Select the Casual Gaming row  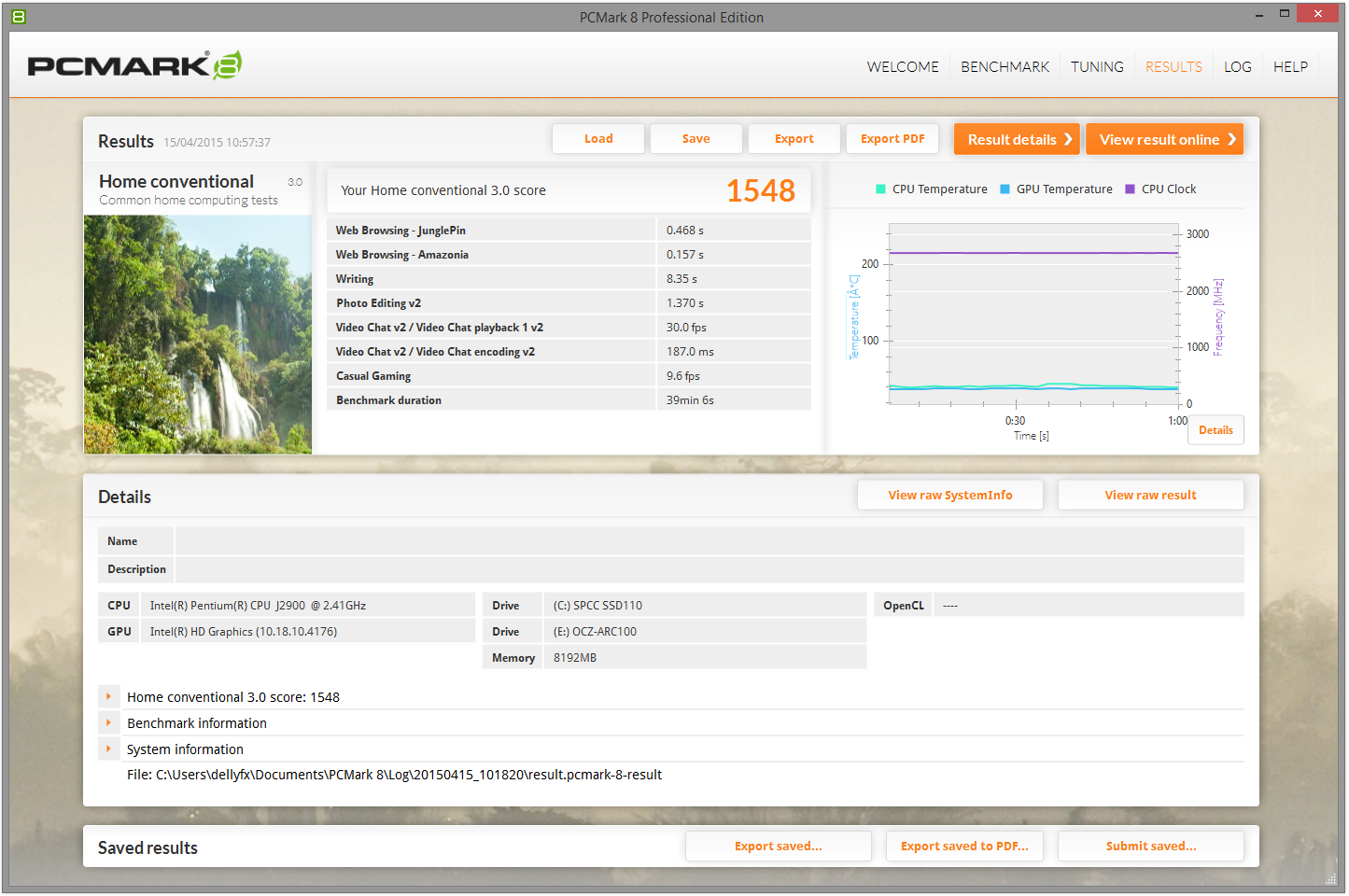tap(569, 376)
